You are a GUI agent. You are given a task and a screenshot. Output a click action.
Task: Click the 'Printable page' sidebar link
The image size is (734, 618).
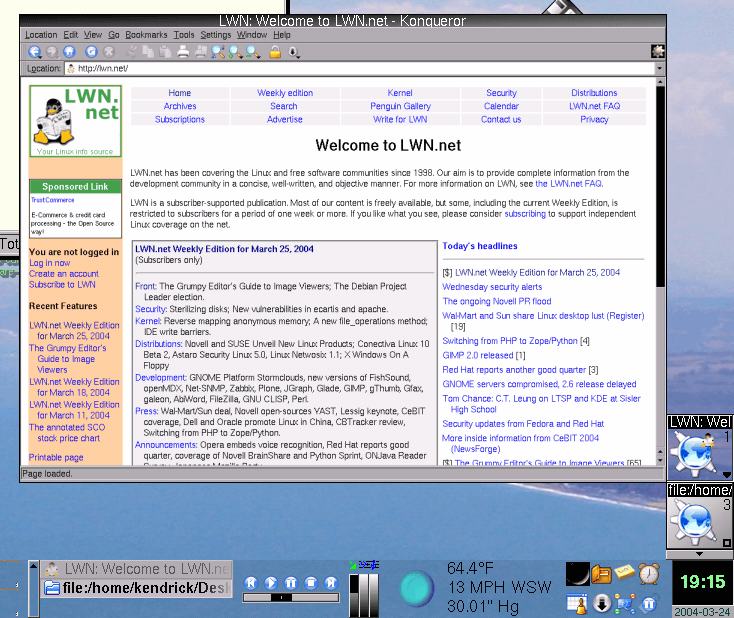point(56,457)
